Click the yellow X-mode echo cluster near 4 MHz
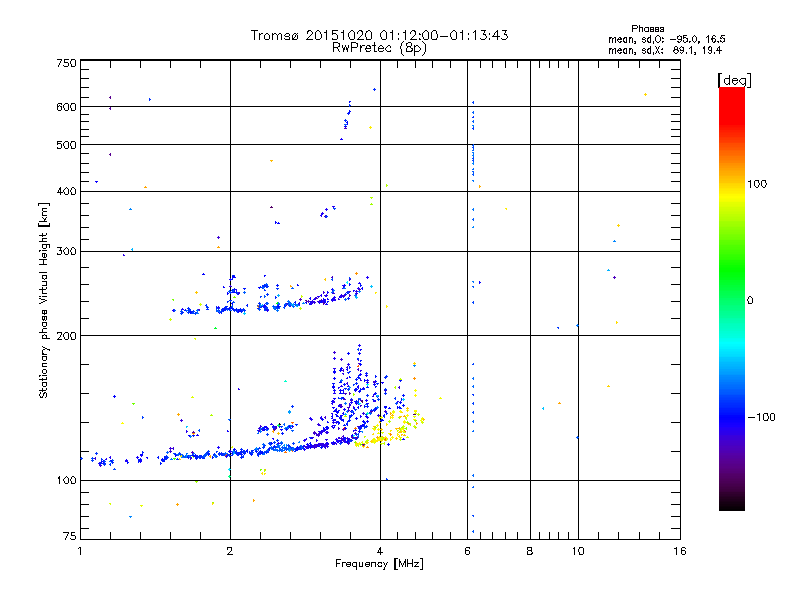 click(x=390, y=428)
